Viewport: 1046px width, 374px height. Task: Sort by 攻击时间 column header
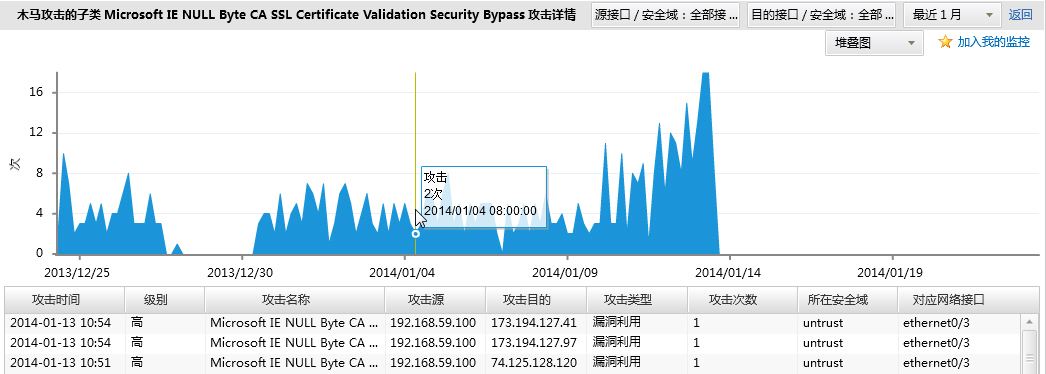[x=65, y=300]
